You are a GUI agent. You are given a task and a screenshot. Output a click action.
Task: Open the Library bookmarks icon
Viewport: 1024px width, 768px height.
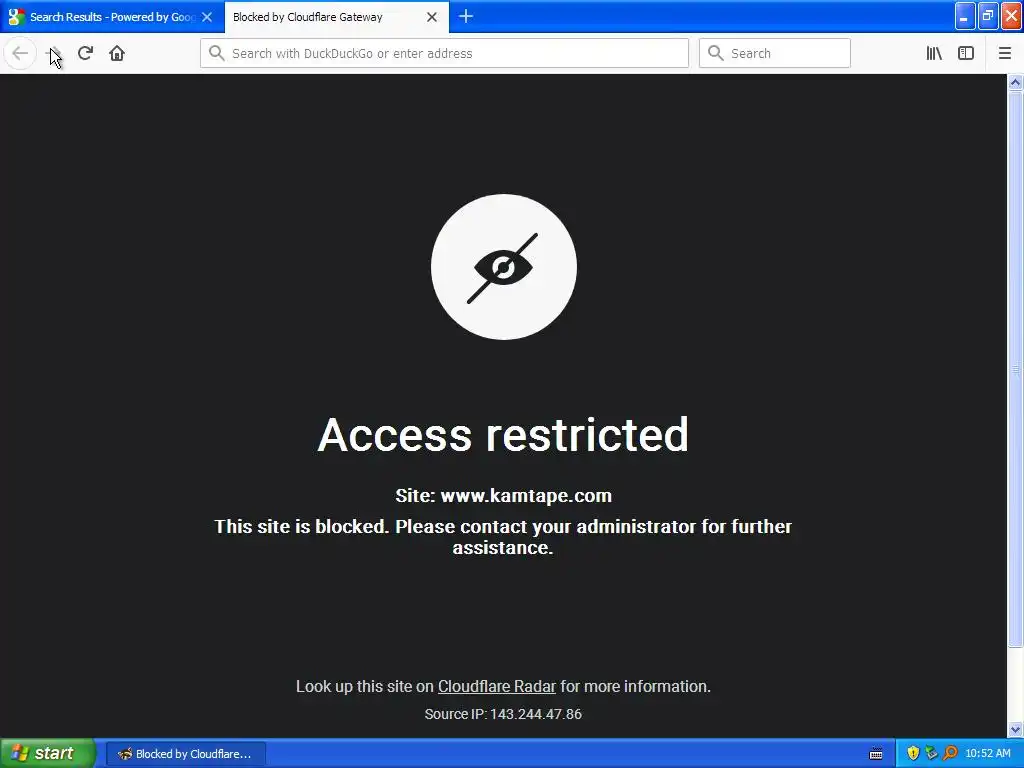pos(934,53)
